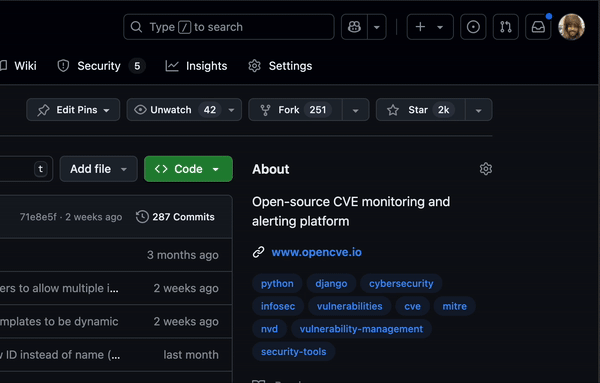Open the create new plus menu
600x383 pixels.
430,27
